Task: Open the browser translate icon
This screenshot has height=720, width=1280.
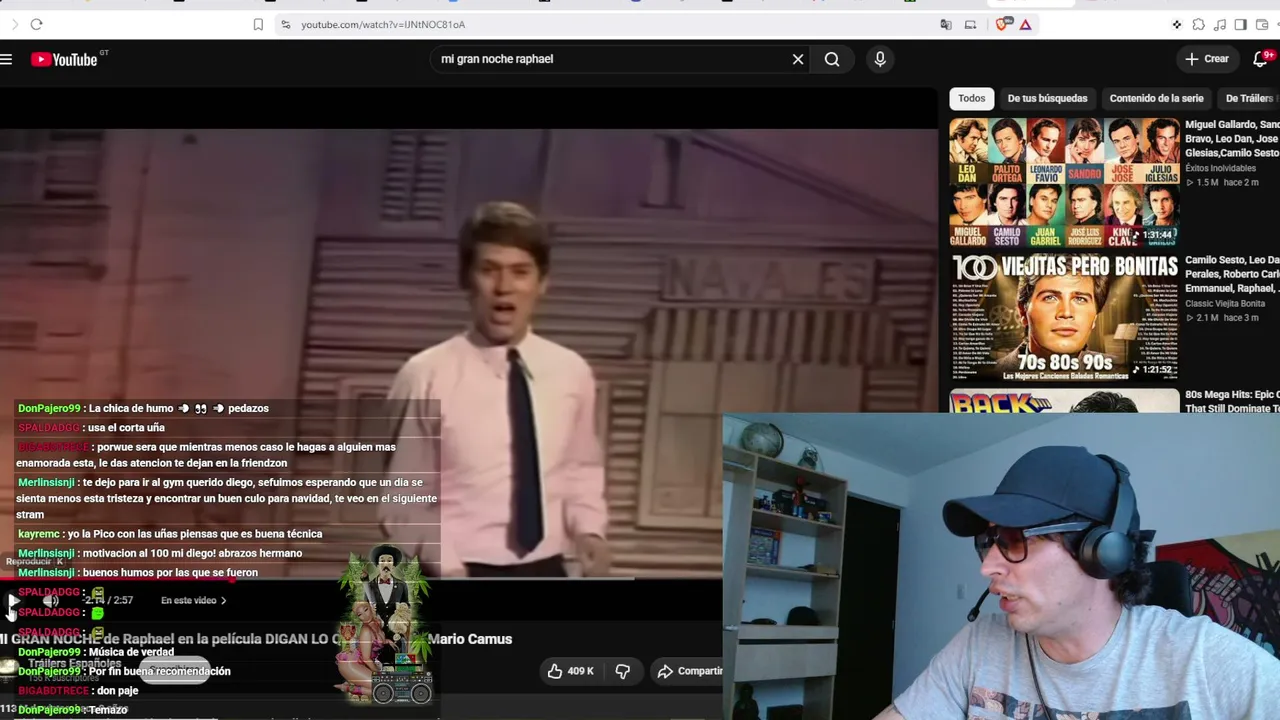Action: click(x=946, y=24)
